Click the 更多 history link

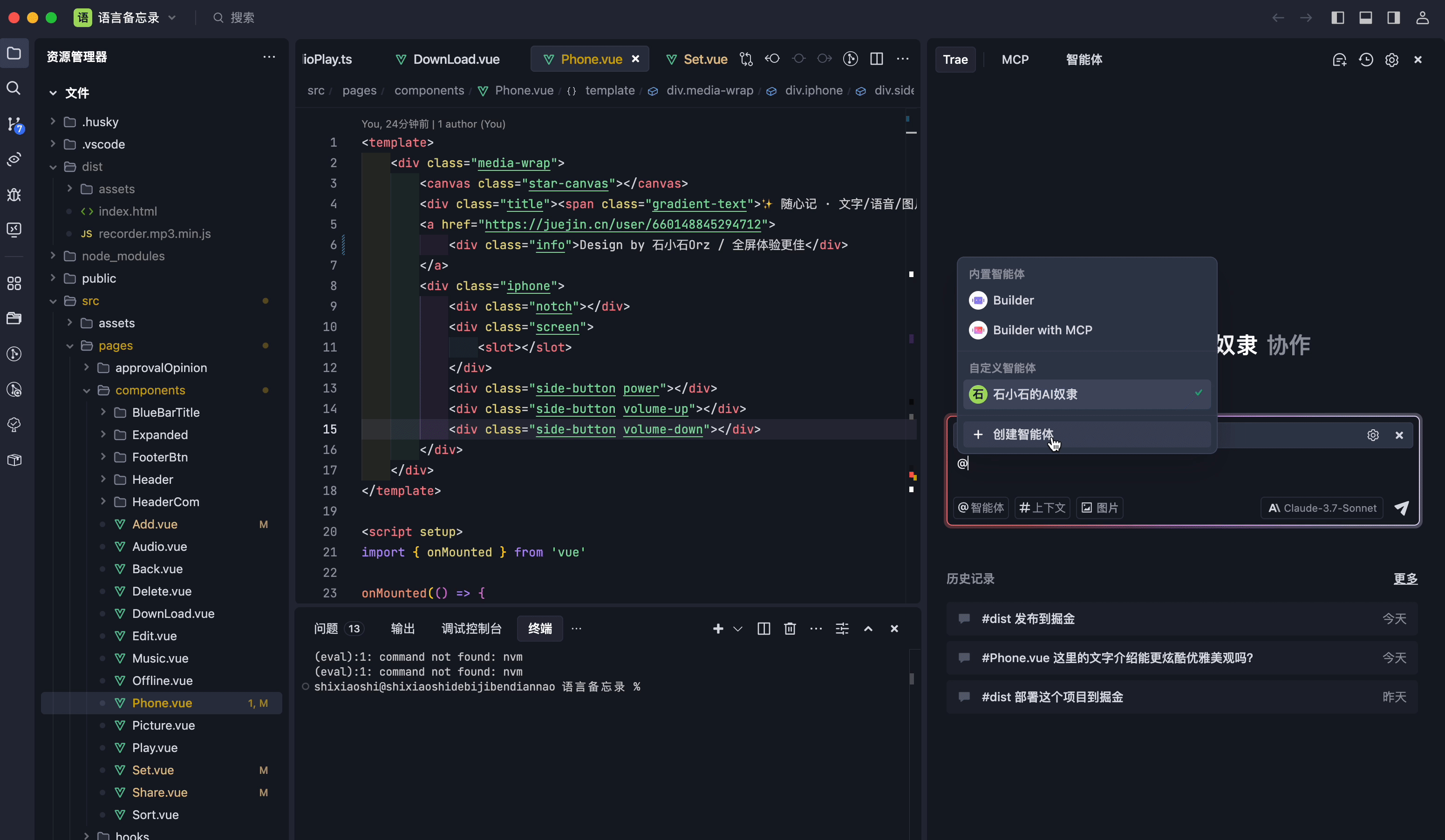click(1405, 578)
